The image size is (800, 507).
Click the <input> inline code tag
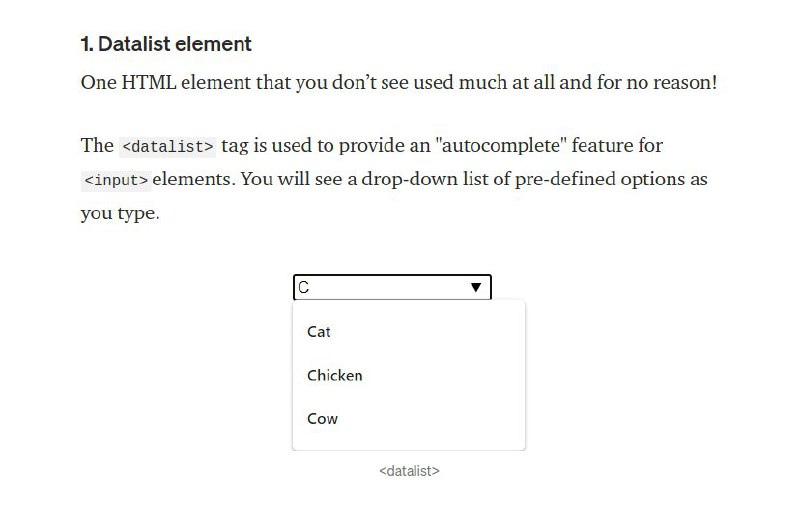(116, 181)
